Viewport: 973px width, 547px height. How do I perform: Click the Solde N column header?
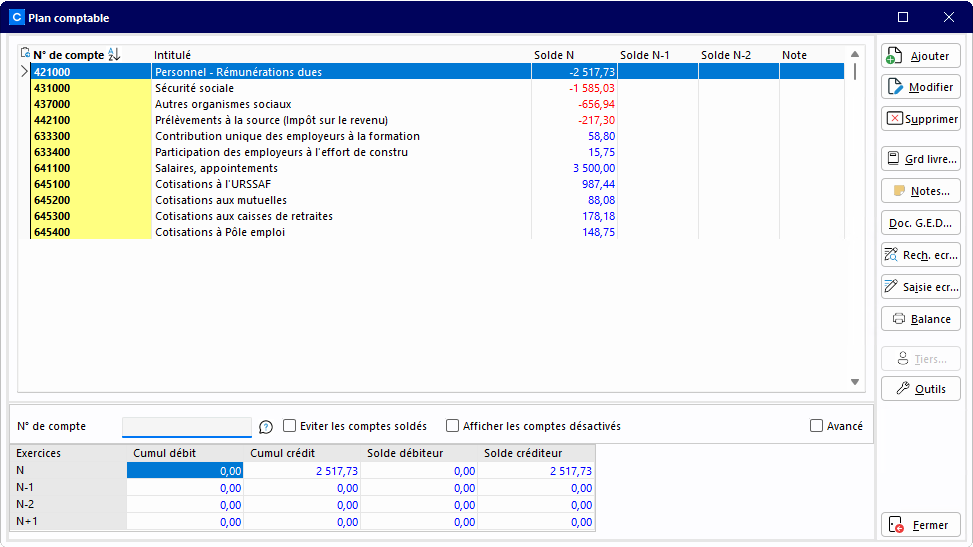(x=554, y=55)
